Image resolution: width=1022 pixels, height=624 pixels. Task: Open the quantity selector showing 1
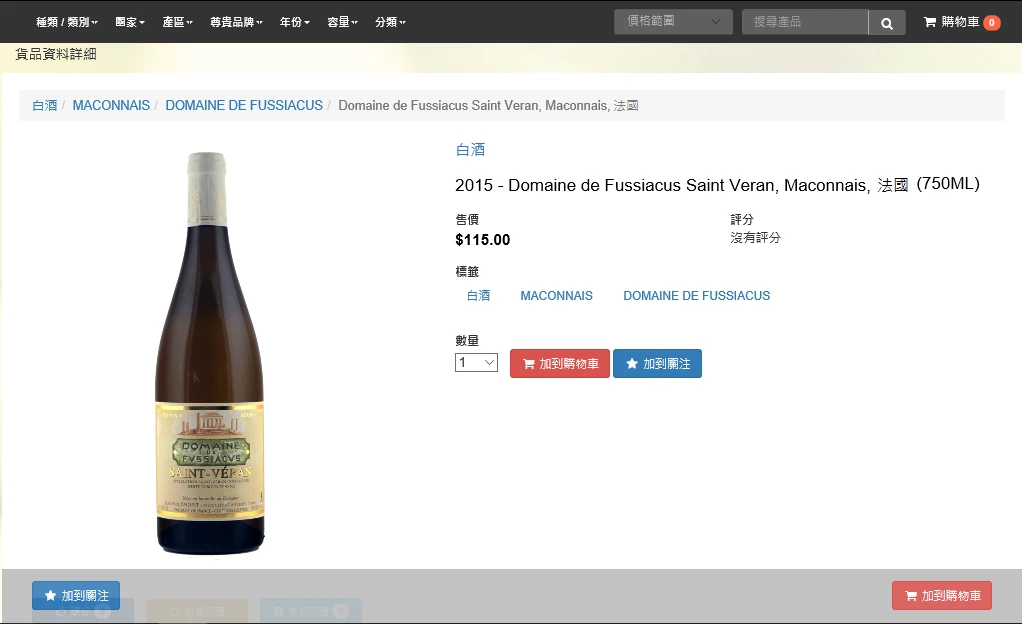pos(476,363)
